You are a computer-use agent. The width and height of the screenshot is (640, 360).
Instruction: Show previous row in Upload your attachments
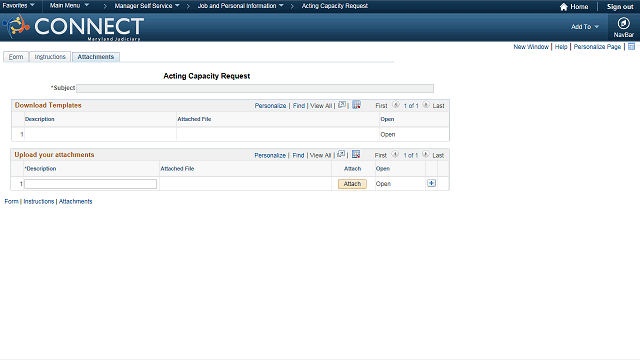coord(395,154)
